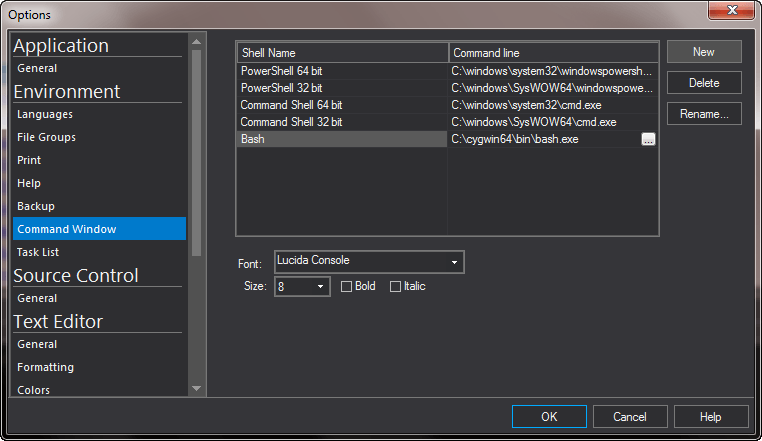The image size is (762, 441).
Task: Click the category list scroll down arrow
Action: pyautogui.click(x=196, y=388)
